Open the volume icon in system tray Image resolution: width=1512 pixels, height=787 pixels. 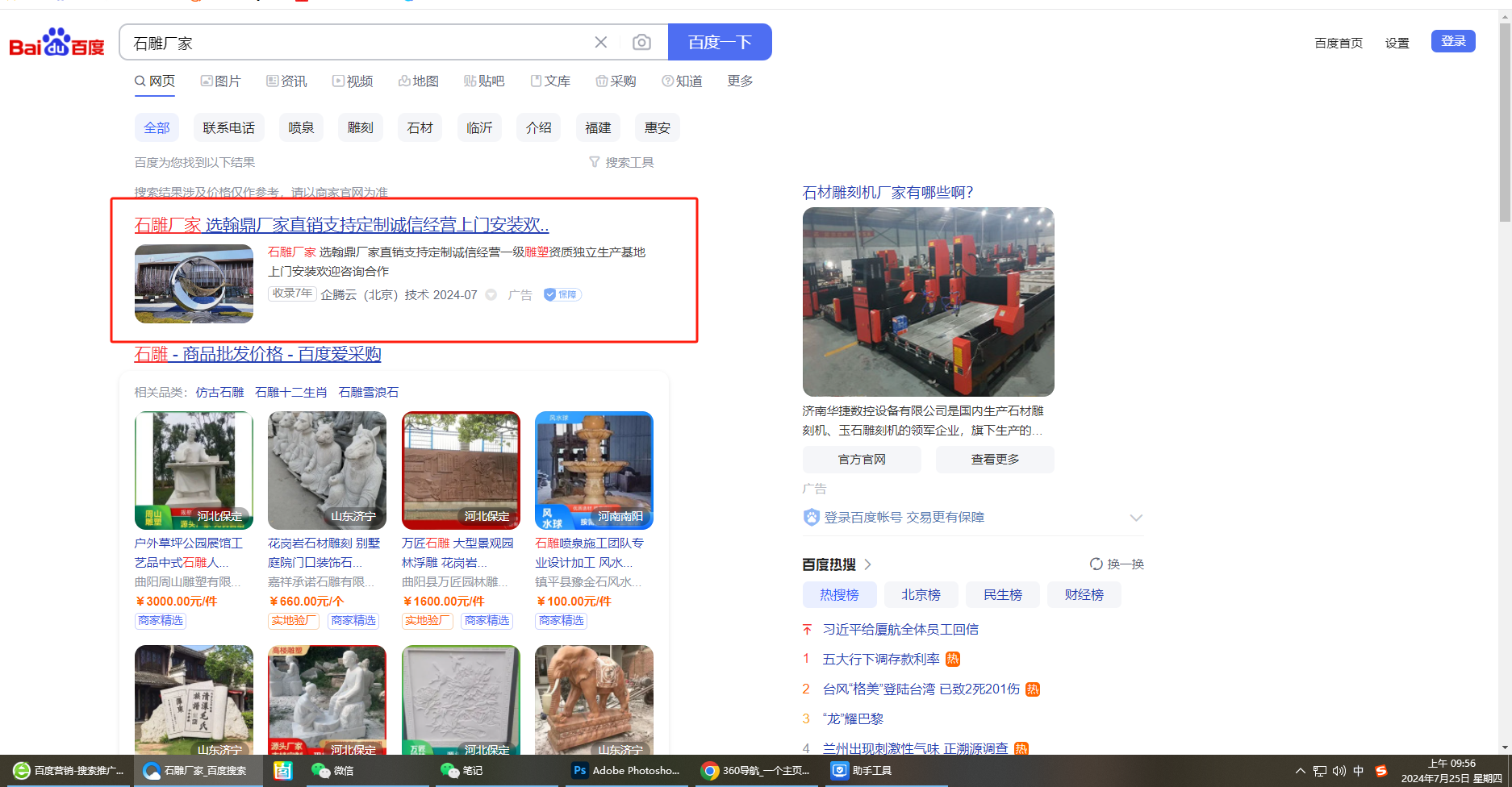point(1339,771)
